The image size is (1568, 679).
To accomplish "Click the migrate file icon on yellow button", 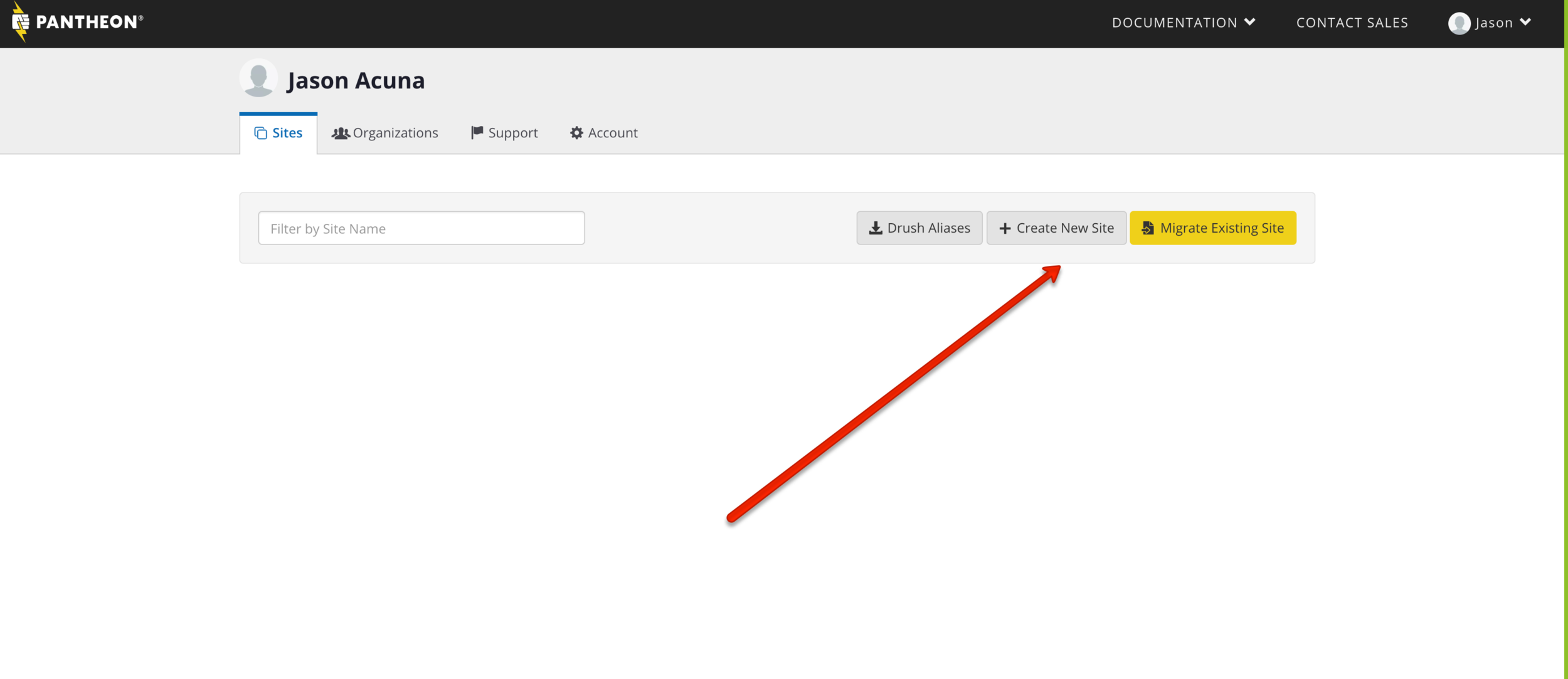I will pos(1148,228).
